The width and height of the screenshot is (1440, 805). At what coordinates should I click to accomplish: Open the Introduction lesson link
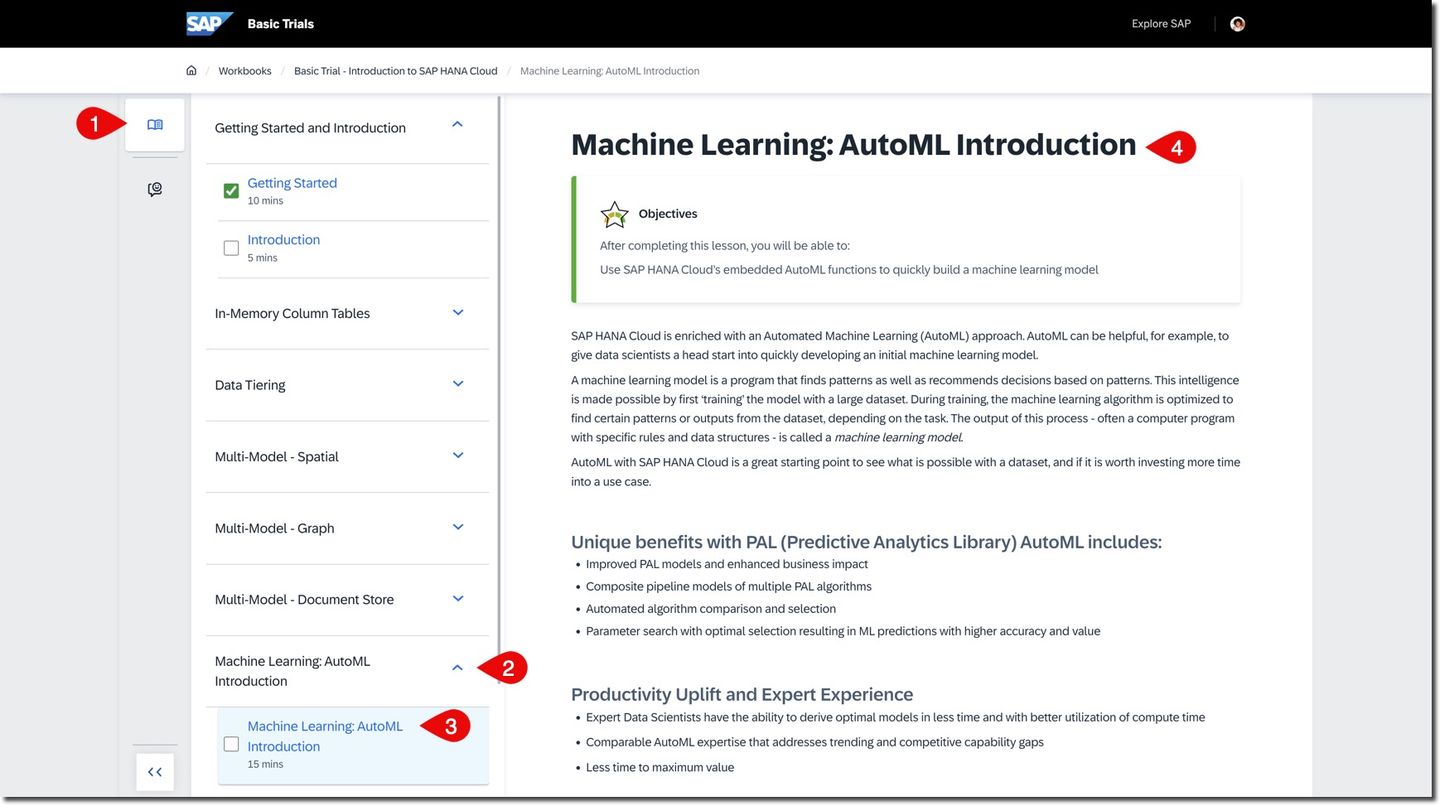click(284, 240)
